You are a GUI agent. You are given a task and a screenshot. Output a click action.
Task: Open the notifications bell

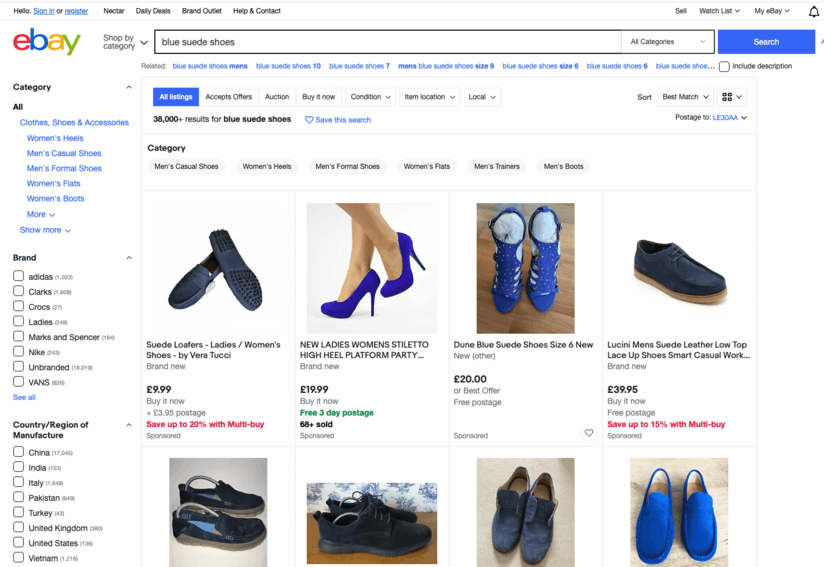(813, 11)
